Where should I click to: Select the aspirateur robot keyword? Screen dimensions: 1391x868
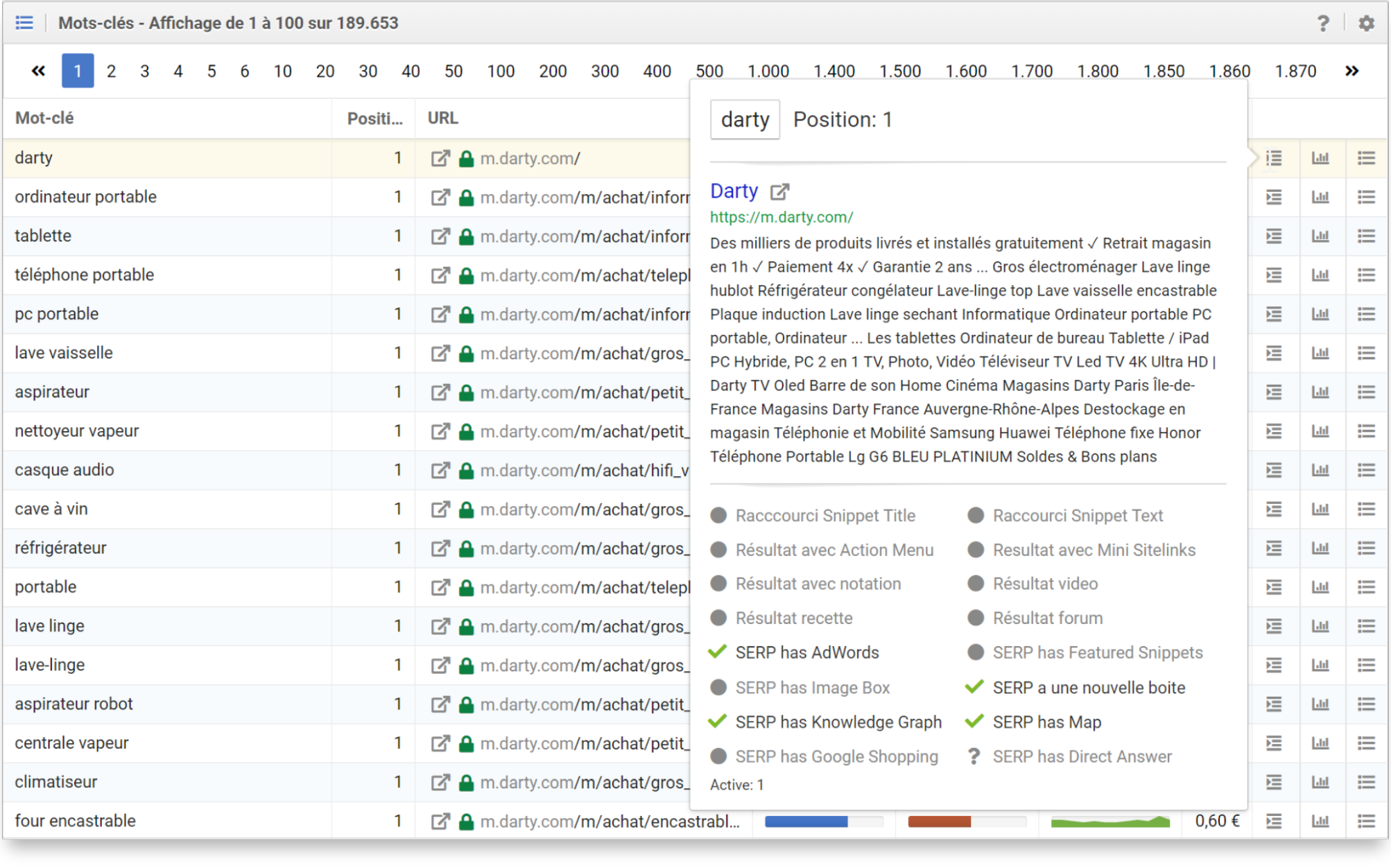click(x=74, y=704)
